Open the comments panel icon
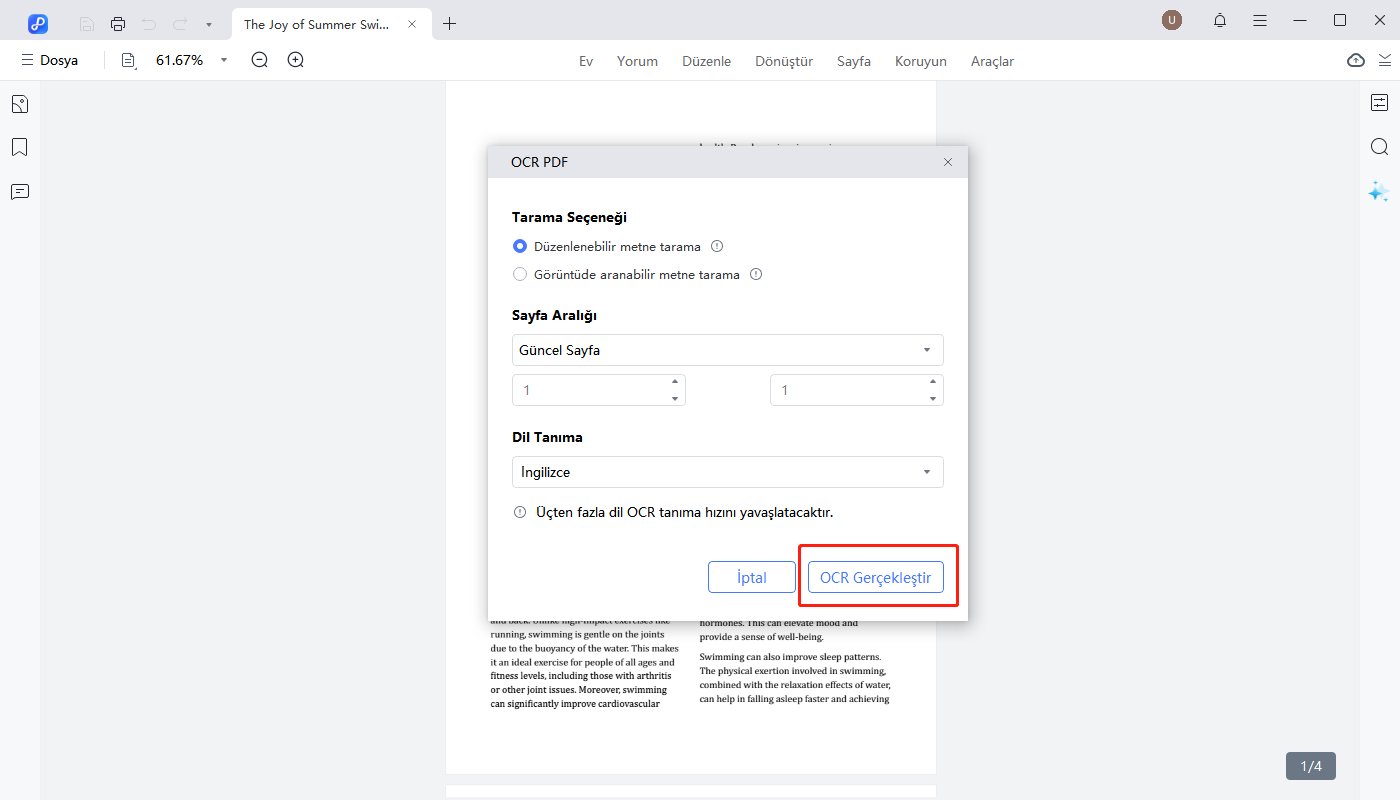Image resolution: width=1400 pixels, height=800 pixels. coord(19,192)
